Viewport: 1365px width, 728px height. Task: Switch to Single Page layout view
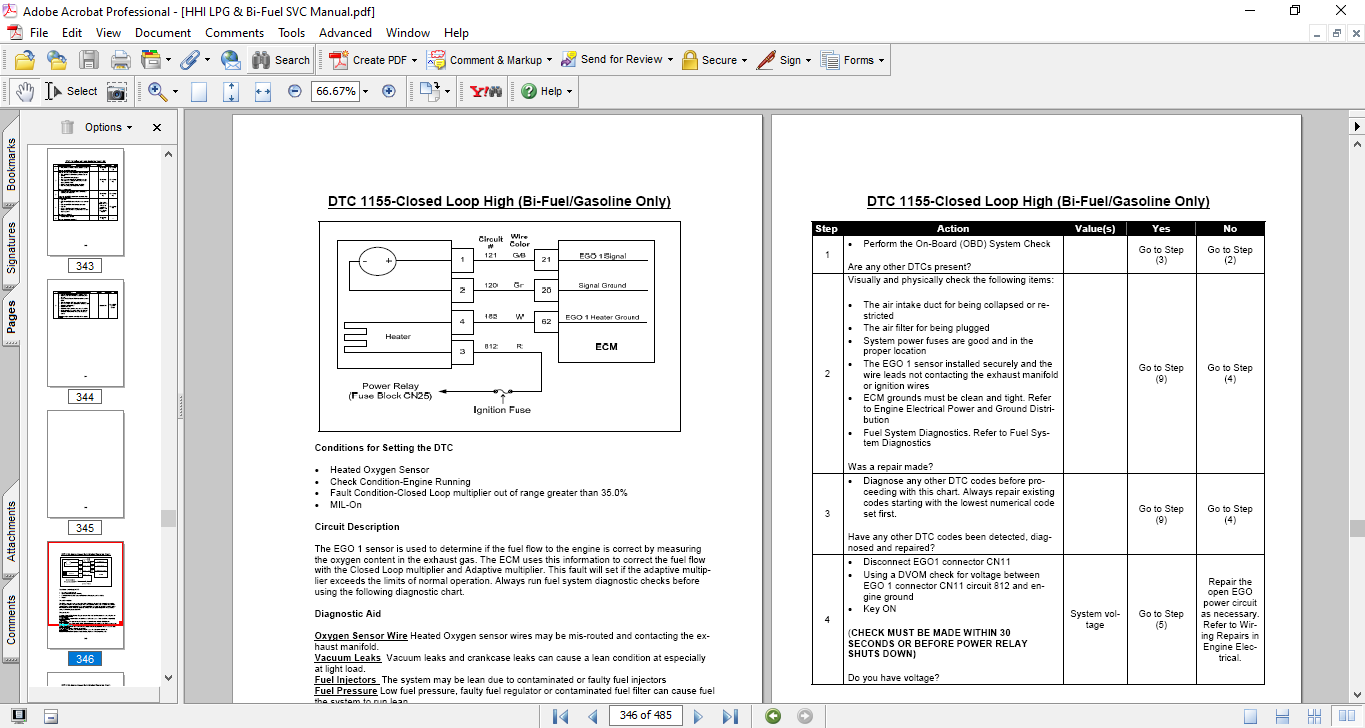(x=1250, y=716)
